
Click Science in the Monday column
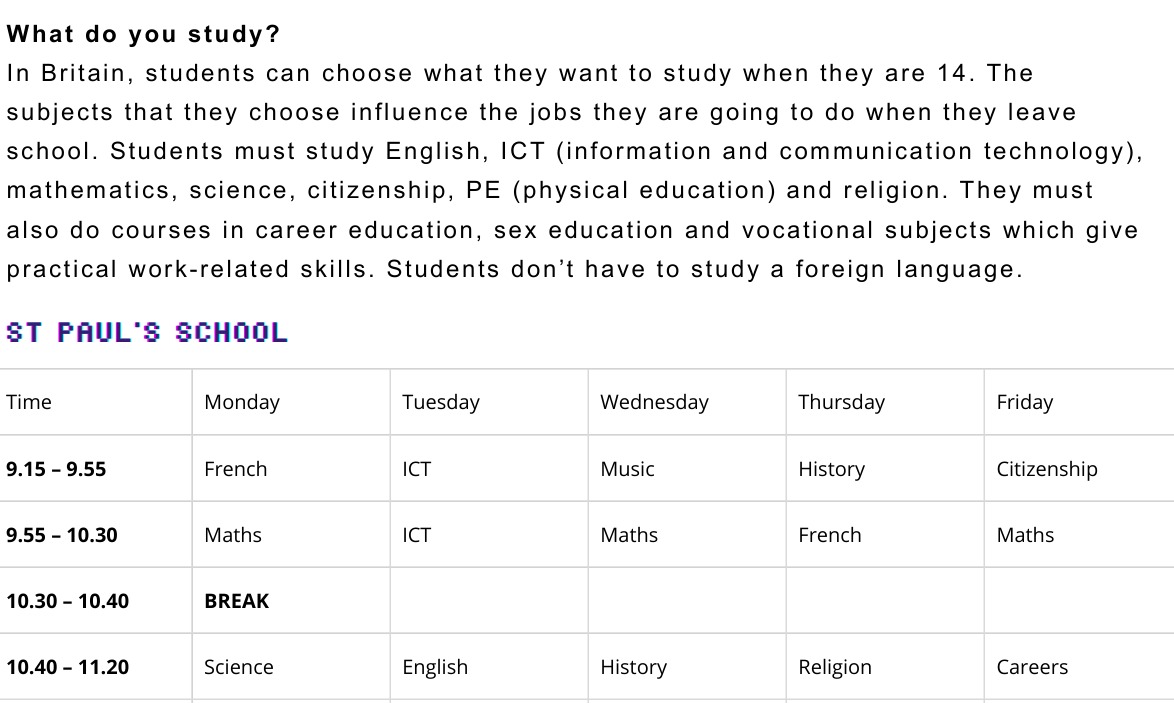239,667
